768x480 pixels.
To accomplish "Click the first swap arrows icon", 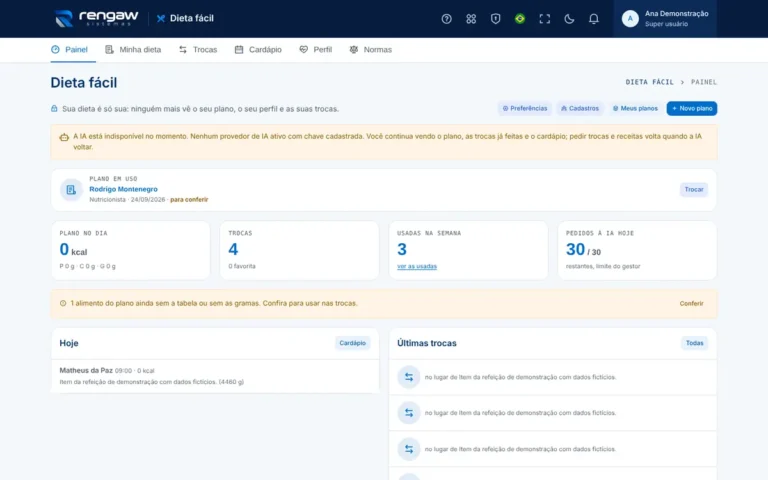I will [x=408, y=377].
